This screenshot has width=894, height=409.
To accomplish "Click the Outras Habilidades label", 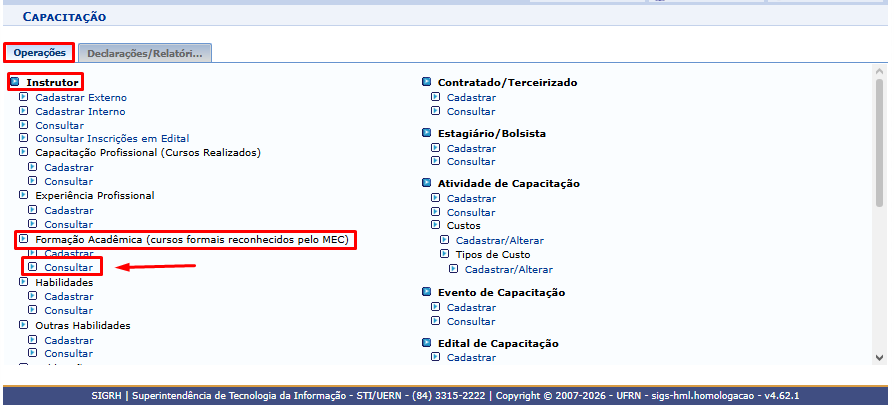I will pyautogui.click(x=83, y=326).
